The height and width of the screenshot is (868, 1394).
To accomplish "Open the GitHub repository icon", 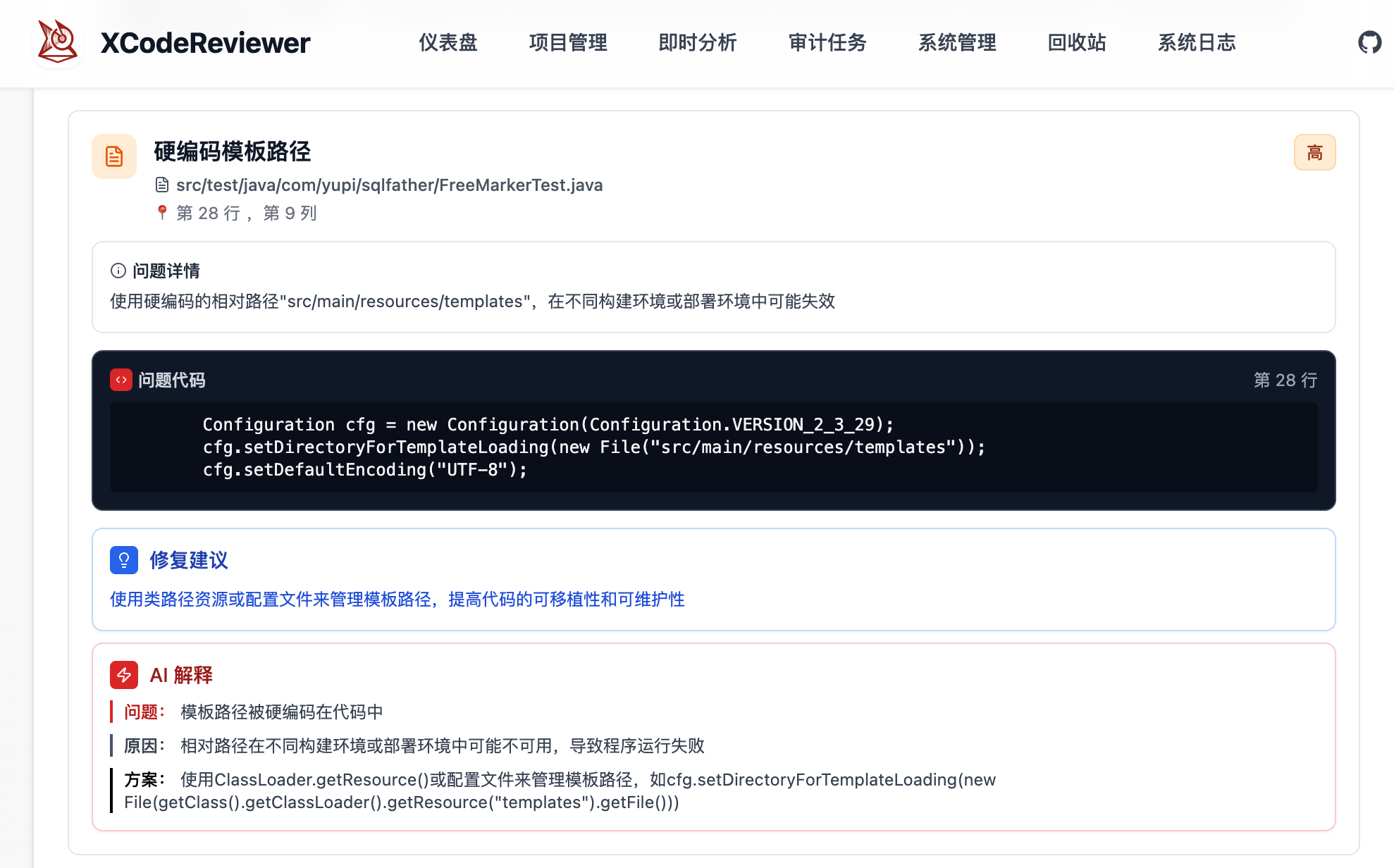I will click(1369, 42).
